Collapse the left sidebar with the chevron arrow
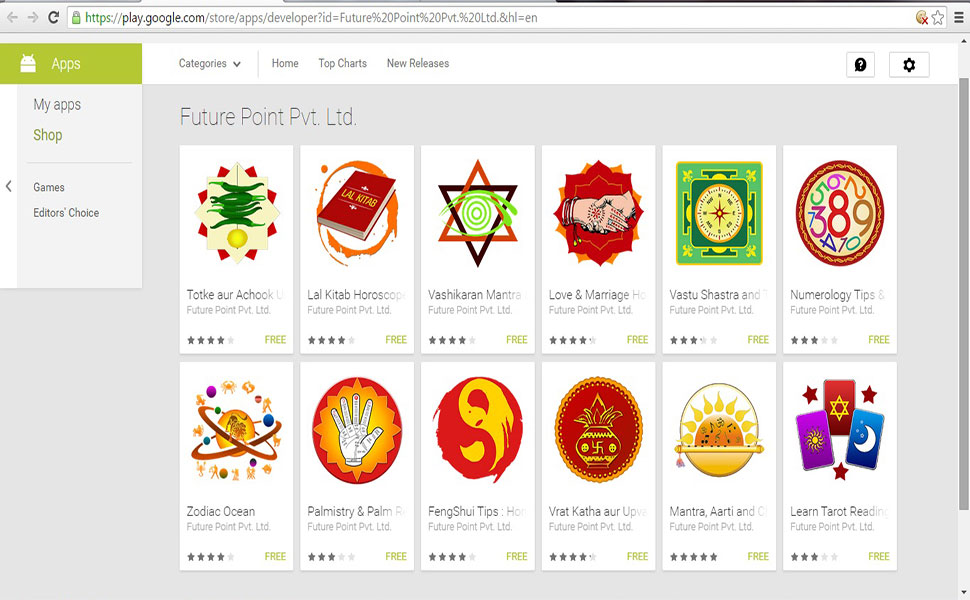 [9, 186]
